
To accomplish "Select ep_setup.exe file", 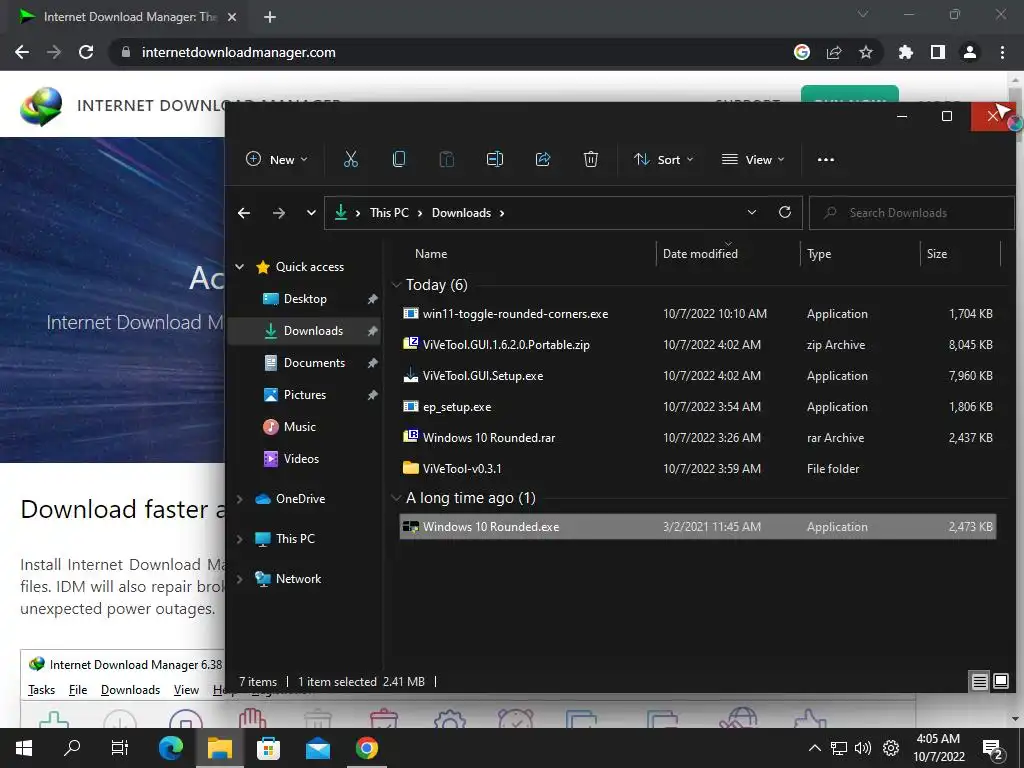I will pyautogui.click(x=697, y=407).
